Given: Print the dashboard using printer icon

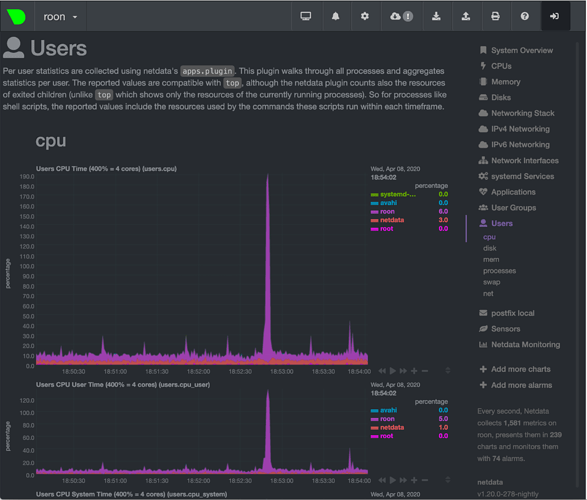Looking at the screenshot, I should [x=495, y=16].
